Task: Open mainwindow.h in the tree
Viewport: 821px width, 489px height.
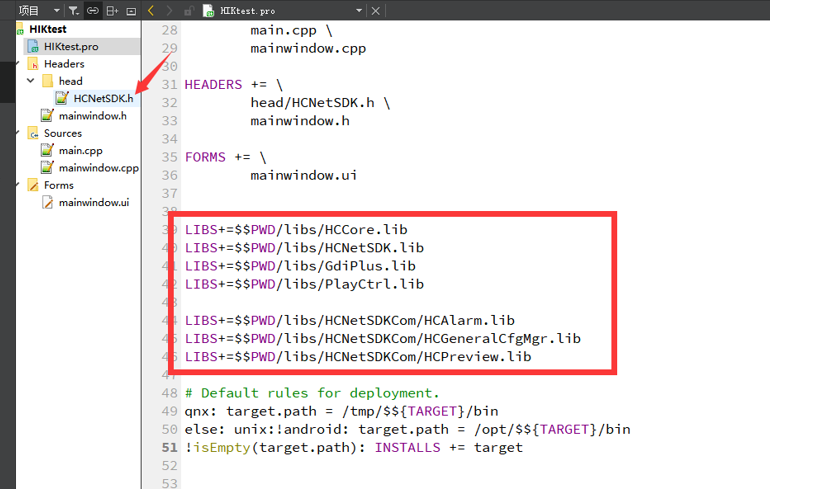Action: tap(93, 115)
